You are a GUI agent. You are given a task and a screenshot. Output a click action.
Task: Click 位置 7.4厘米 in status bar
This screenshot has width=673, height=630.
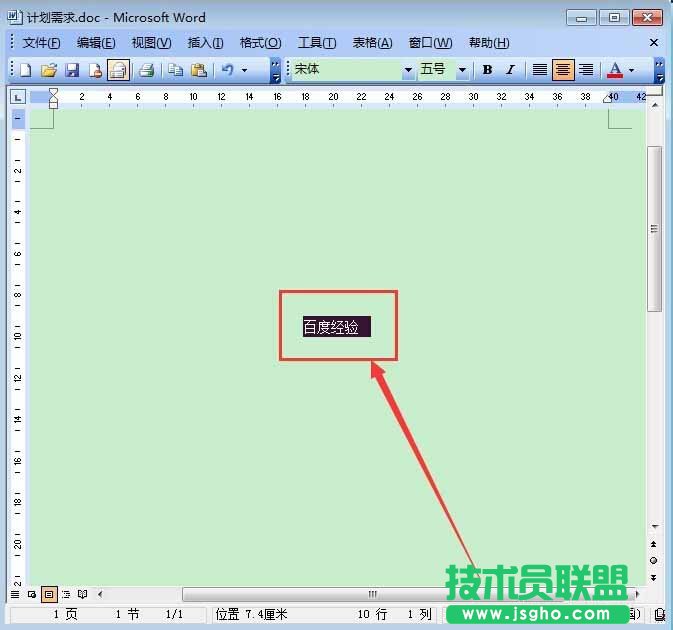[x=251, y=615]
